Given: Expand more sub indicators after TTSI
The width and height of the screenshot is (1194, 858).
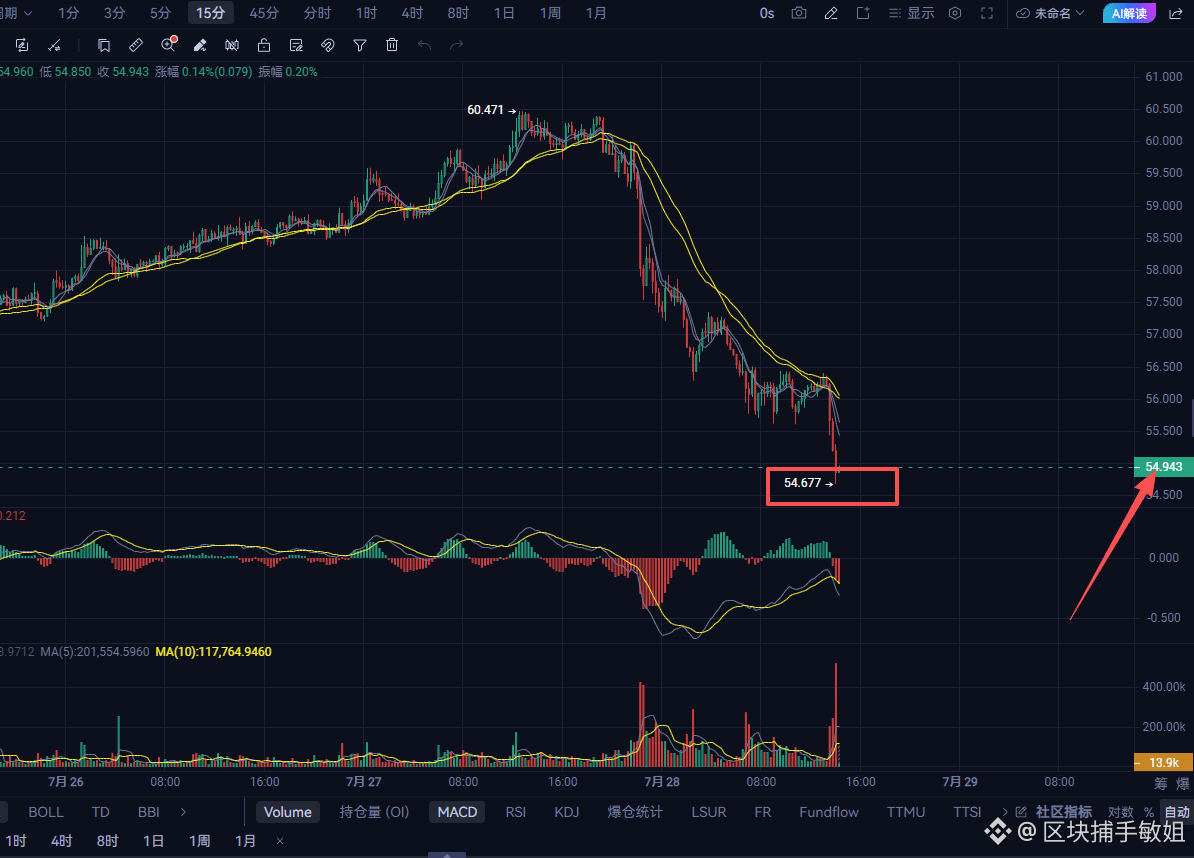Looking at the screenshot, I should (1004, 812).
